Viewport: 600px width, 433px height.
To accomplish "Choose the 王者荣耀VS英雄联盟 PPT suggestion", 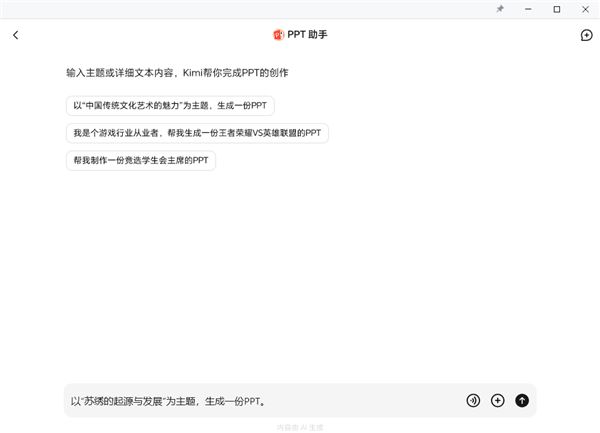I will tap(197, 133).
